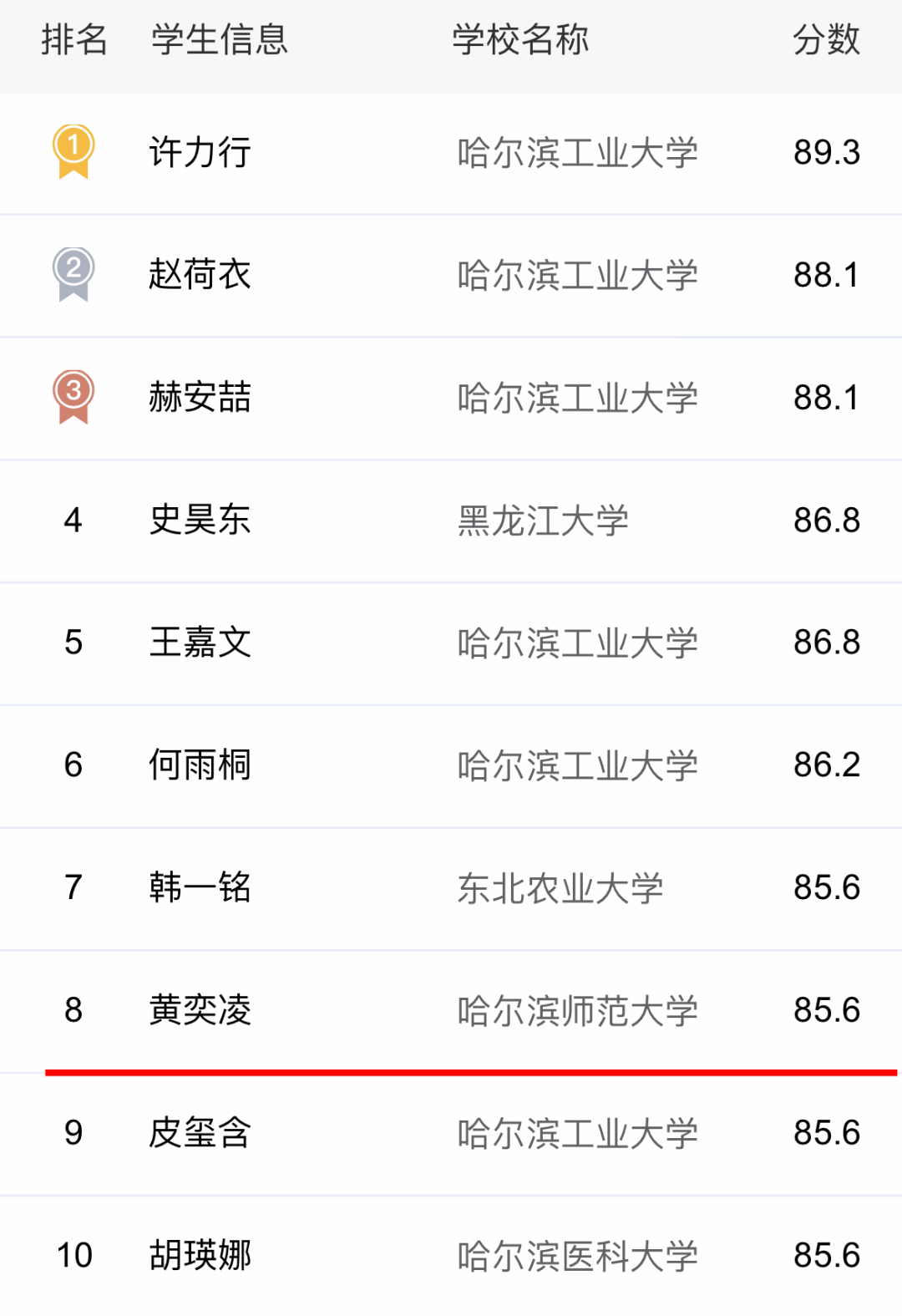Open student 黄奕凌's entry

pyautogui.click(x=200, y=1010)
